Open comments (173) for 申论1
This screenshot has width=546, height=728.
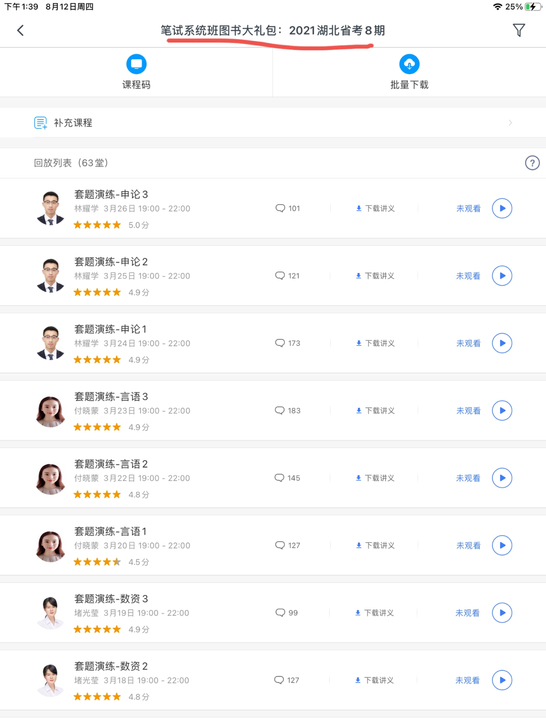(287, 343)
